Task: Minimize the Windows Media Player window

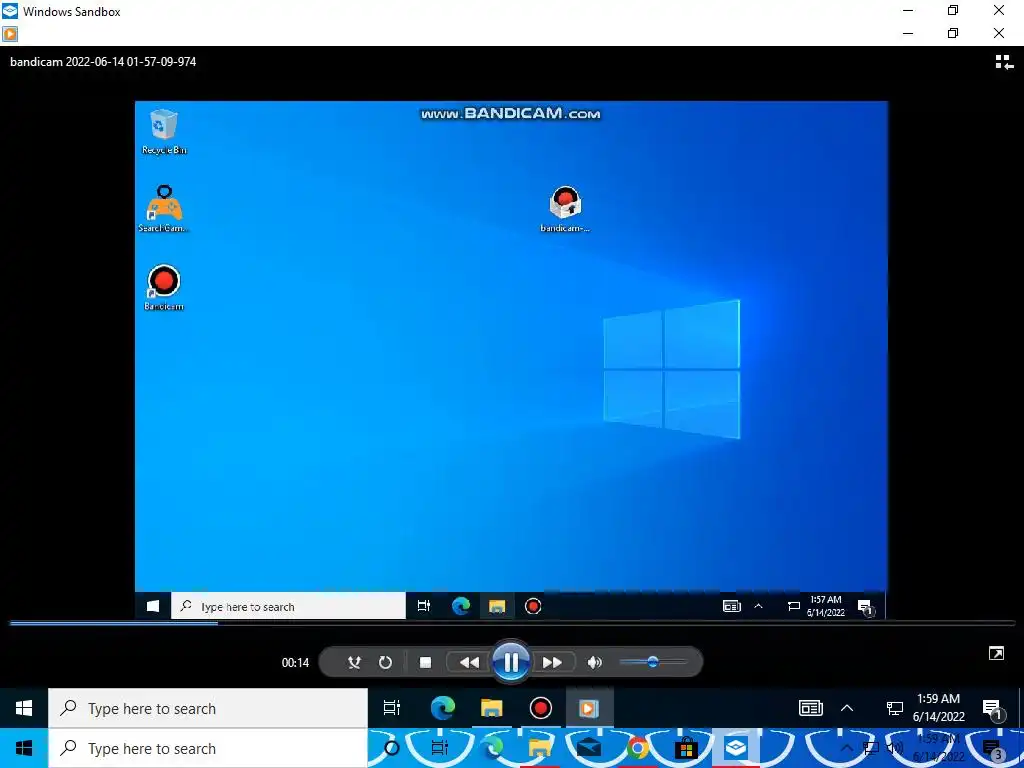Action: click(x=908, y=33)
